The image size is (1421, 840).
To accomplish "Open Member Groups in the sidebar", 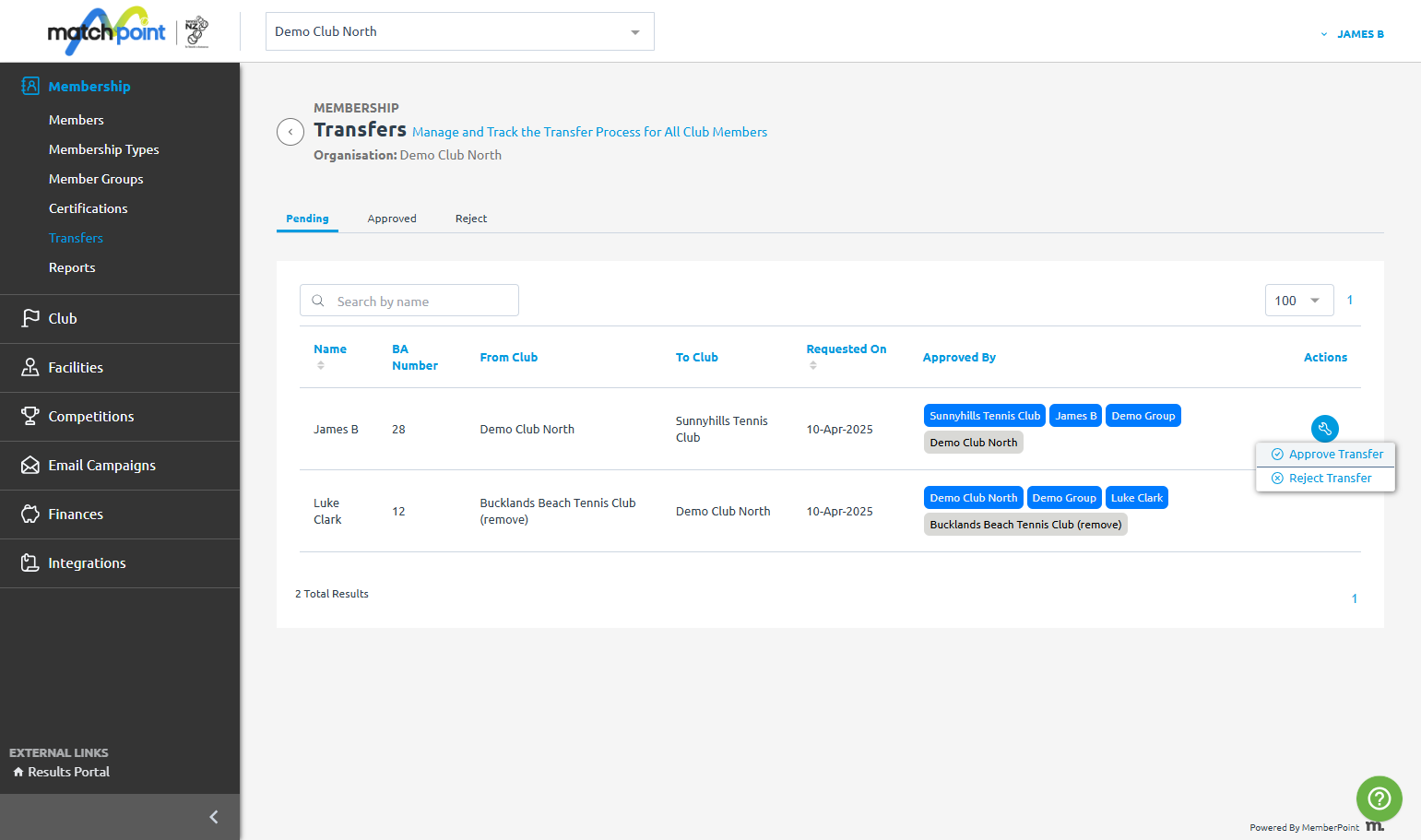I will point(96,179).
